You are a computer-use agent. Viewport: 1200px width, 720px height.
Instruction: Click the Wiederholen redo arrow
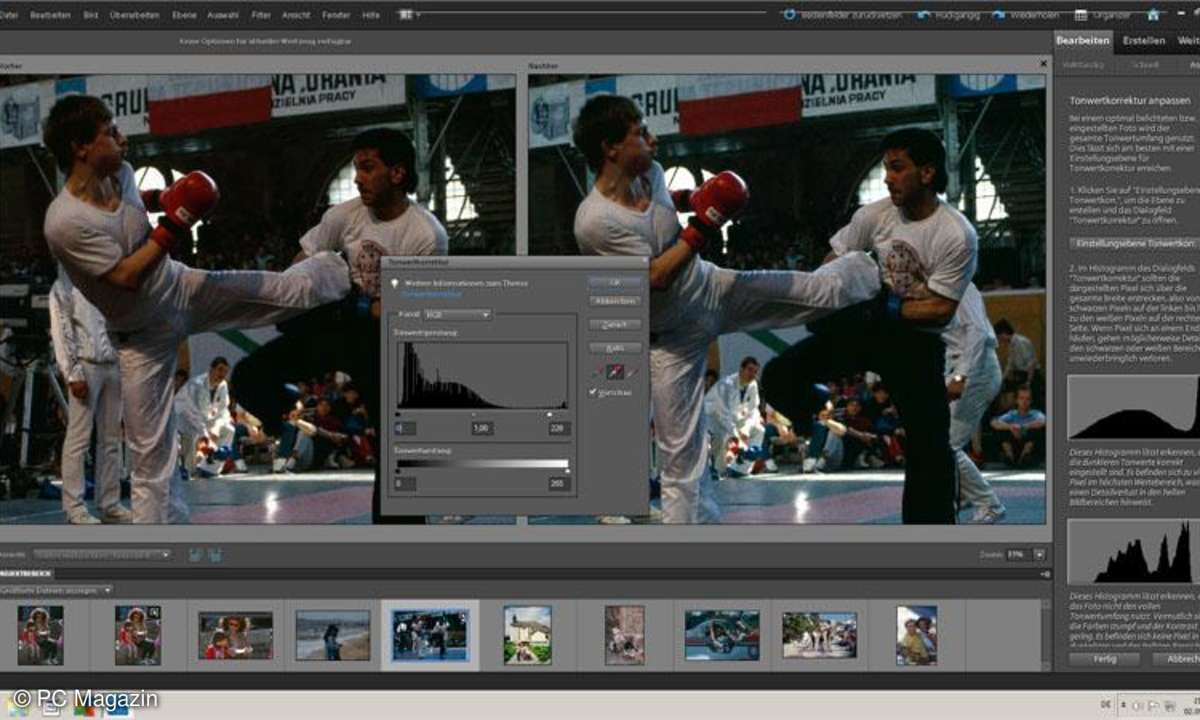tap(1000, 15)
